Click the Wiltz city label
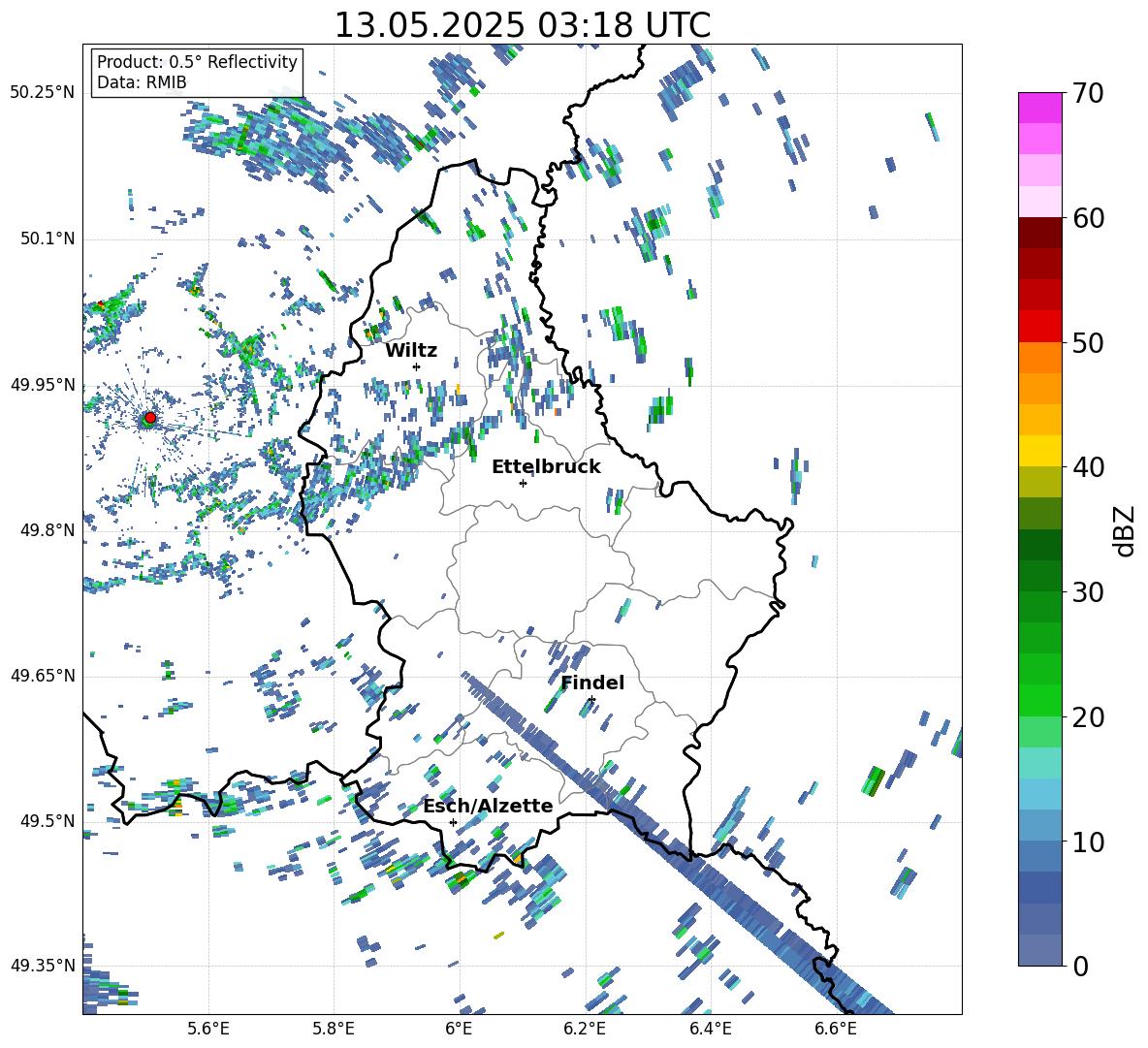Screen dimensions: 1148x1048 pyautogui.click(x=411, y=351)
